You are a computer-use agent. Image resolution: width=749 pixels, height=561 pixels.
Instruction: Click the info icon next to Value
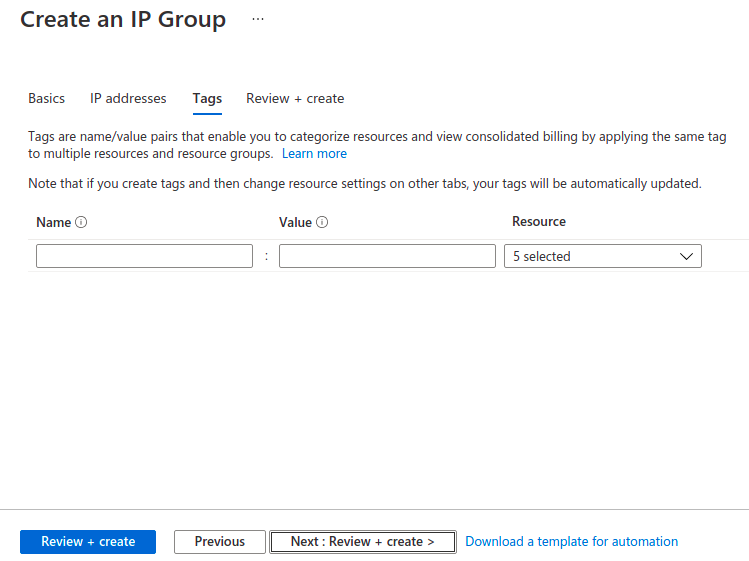pyautogui.click(x=323, y=223)
